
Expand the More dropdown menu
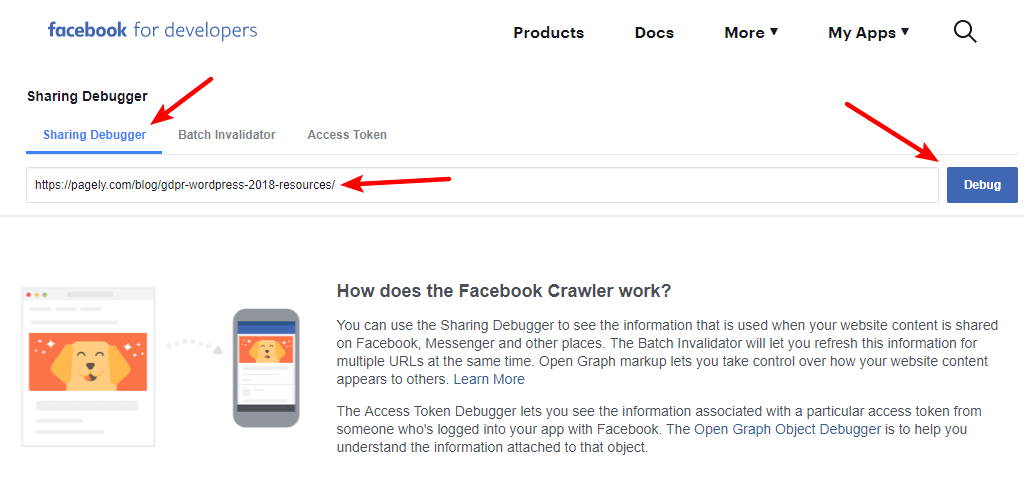click(x=751, y=32)
